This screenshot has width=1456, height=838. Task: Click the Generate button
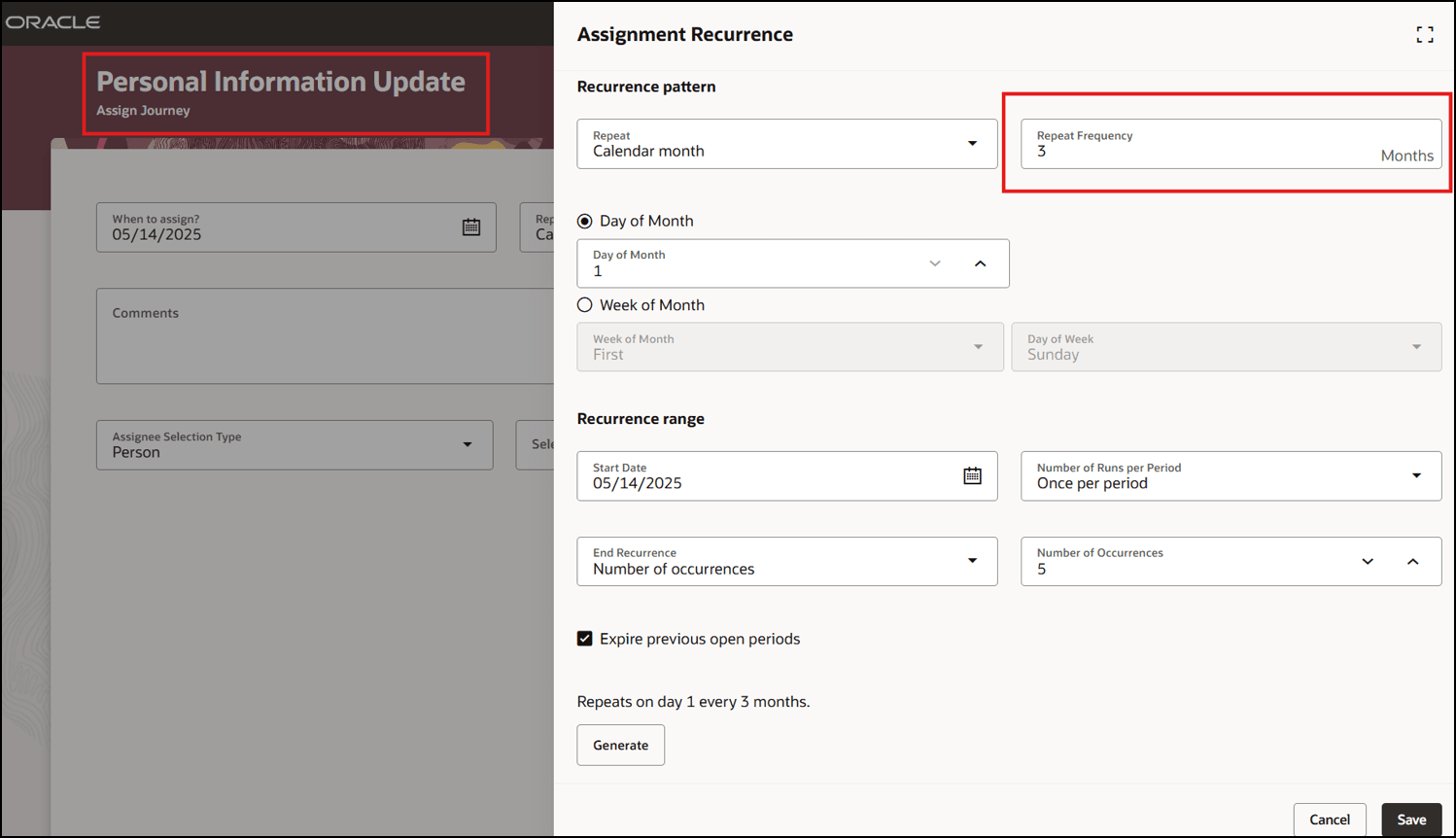[621, 746]
